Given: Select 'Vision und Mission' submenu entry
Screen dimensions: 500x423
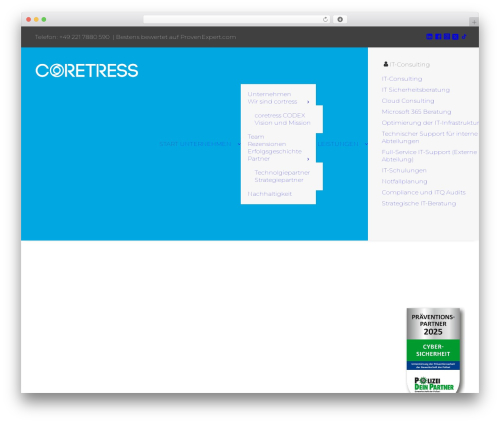Looking at the screenshot, I should coord(283,123).
